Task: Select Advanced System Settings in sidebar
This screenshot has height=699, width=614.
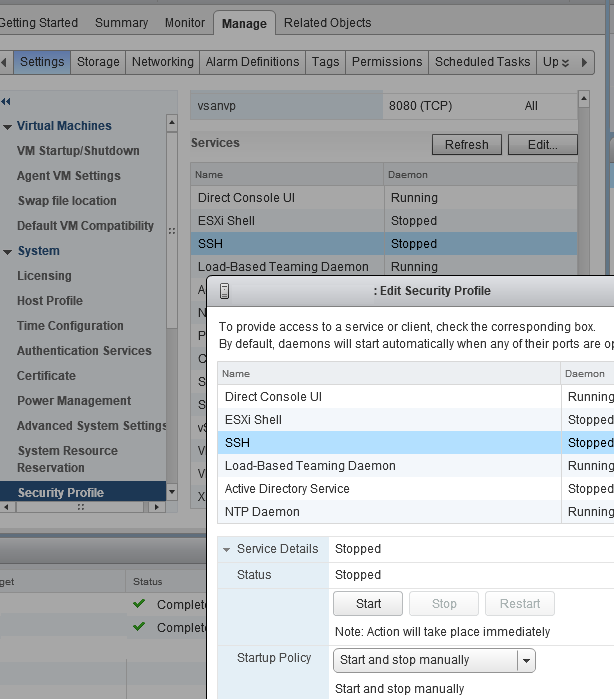Action: pyautogui.click(x=91, y=425)
